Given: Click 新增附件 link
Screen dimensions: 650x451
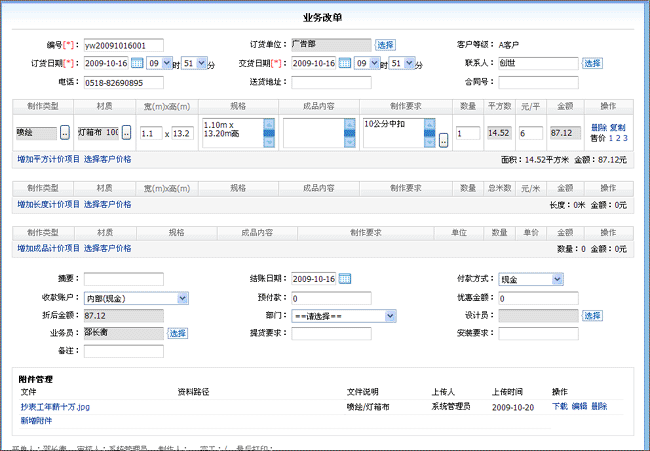Looking at the screenshot, I should (x=36, y=421).
